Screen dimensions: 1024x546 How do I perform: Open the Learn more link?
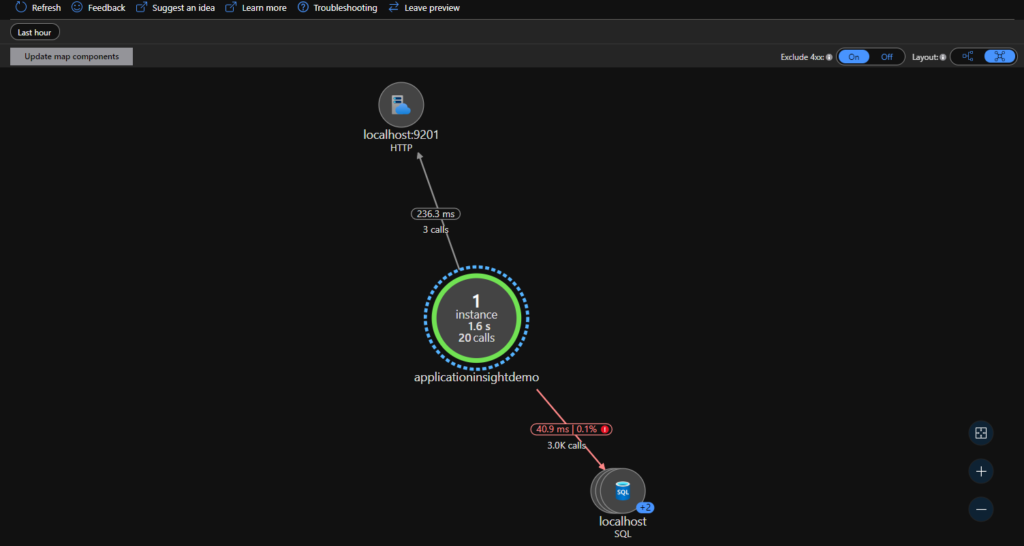[264, 7]
